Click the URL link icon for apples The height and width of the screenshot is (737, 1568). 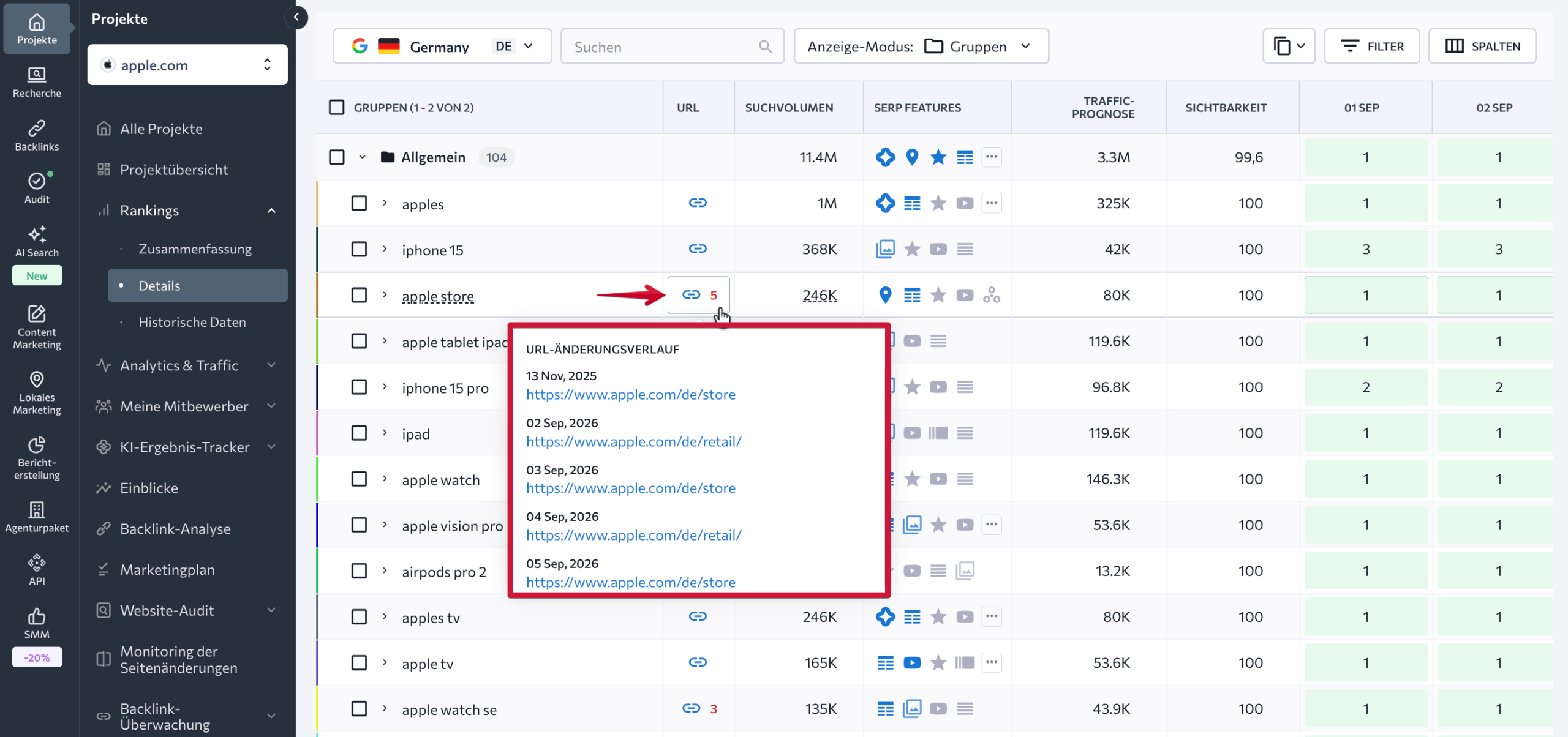pos(698,203)
